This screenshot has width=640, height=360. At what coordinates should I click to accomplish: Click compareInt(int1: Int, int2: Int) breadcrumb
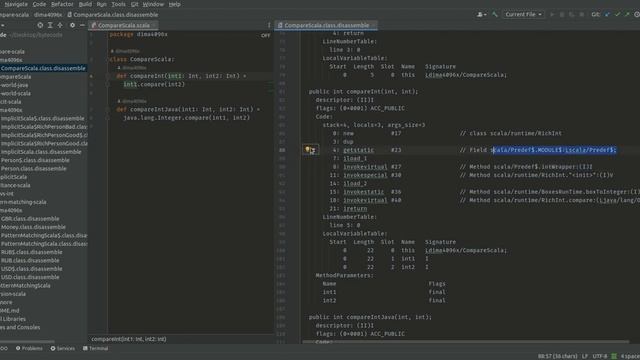tap(129, 339)
